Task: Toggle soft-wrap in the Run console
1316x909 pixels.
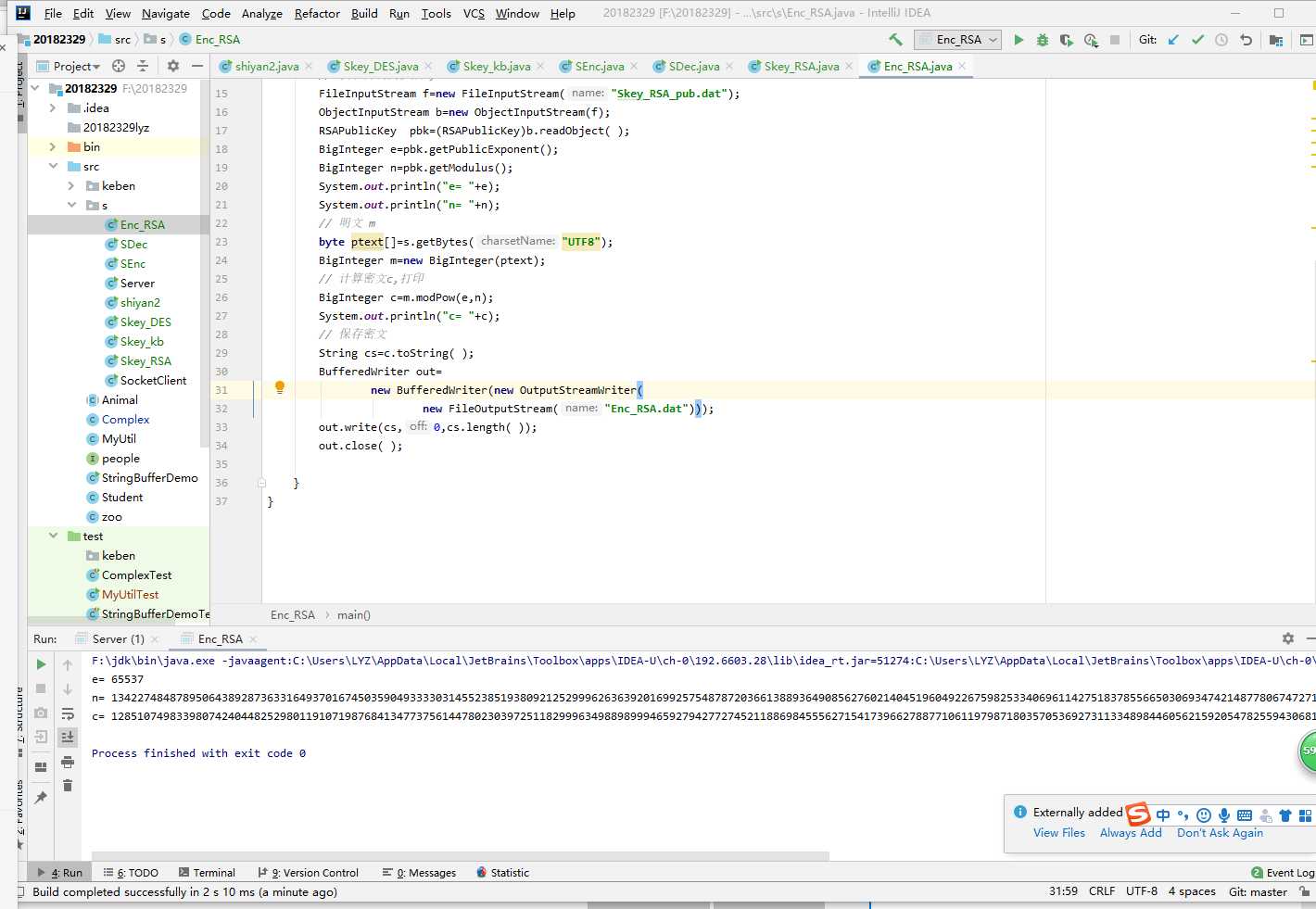Action: (x=68, y=713)
